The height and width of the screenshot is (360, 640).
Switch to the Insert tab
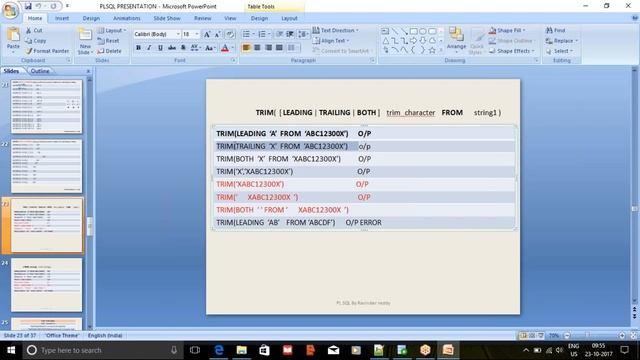pyautogui.click(x=62, y=18)
